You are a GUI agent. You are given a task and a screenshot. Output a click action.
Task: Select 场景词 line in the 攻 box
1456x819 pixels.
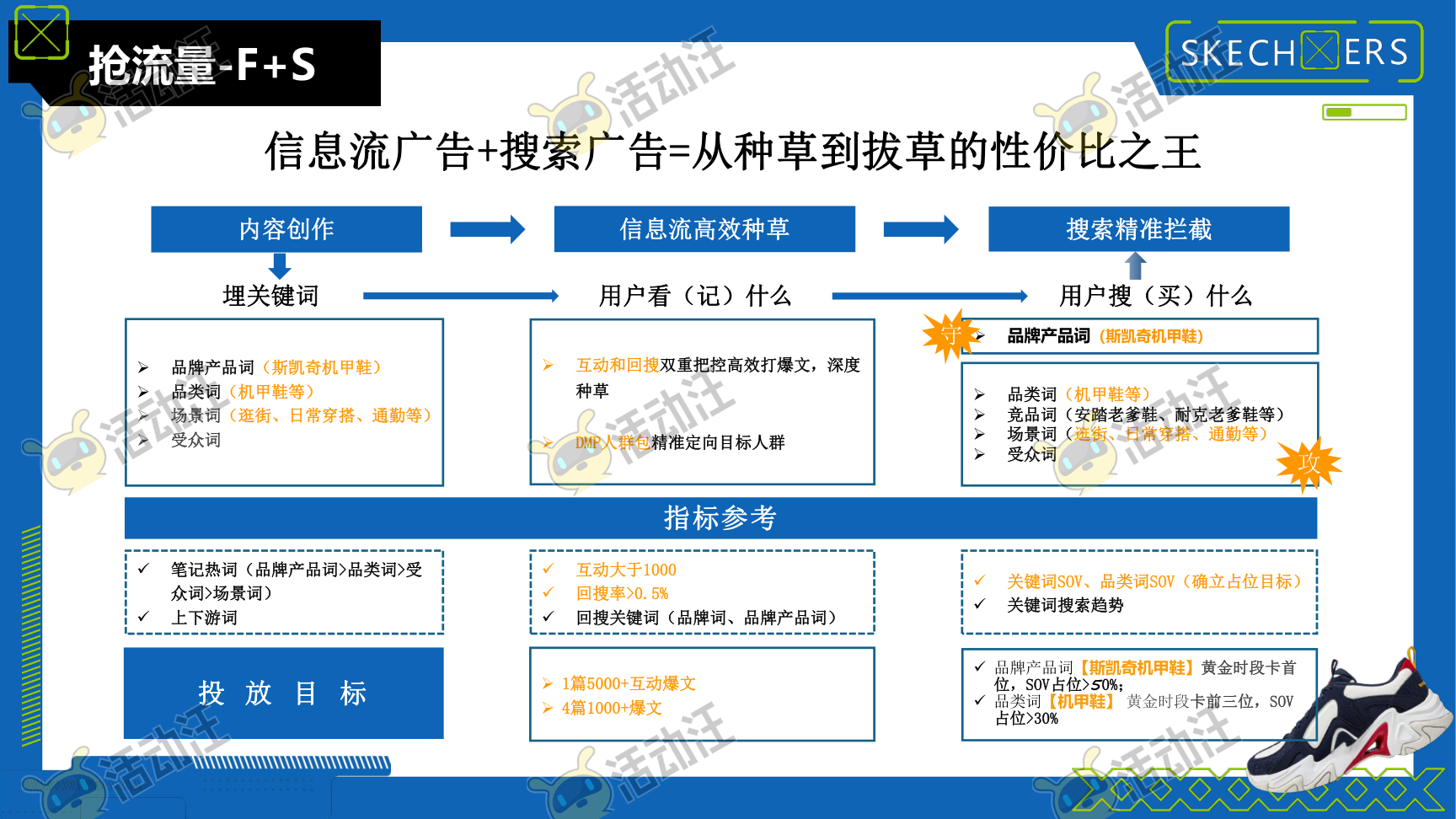click(x=1137, y=434)
